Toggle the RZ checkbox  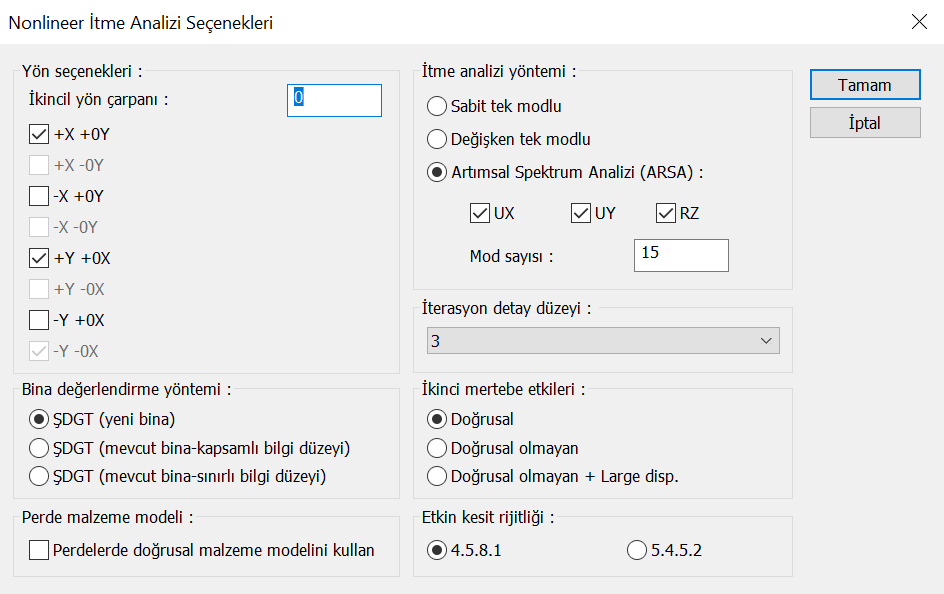pyautogui.click(x=666, y=213)
